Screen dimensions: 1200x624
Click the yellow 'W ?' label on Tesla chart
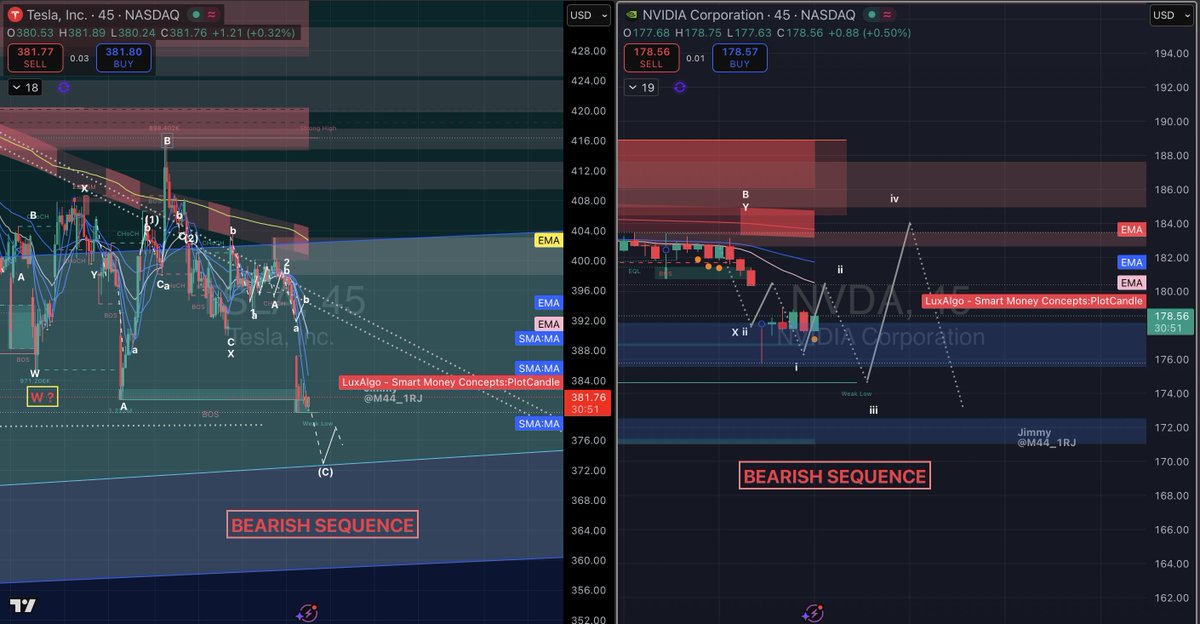click(x=42, y=397)
